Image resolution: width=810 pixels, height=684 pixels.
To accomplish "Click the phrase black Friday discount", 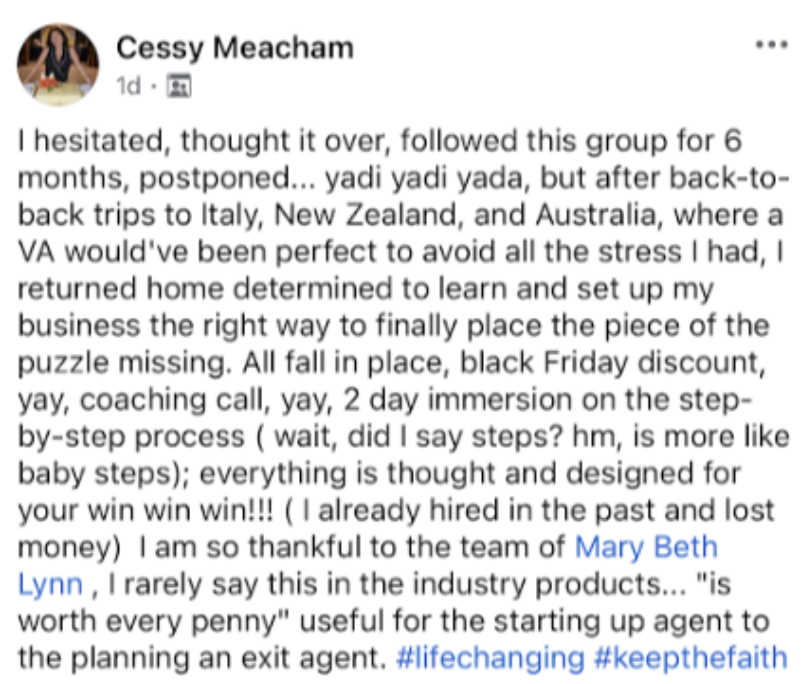I will [x=613, y=363].
